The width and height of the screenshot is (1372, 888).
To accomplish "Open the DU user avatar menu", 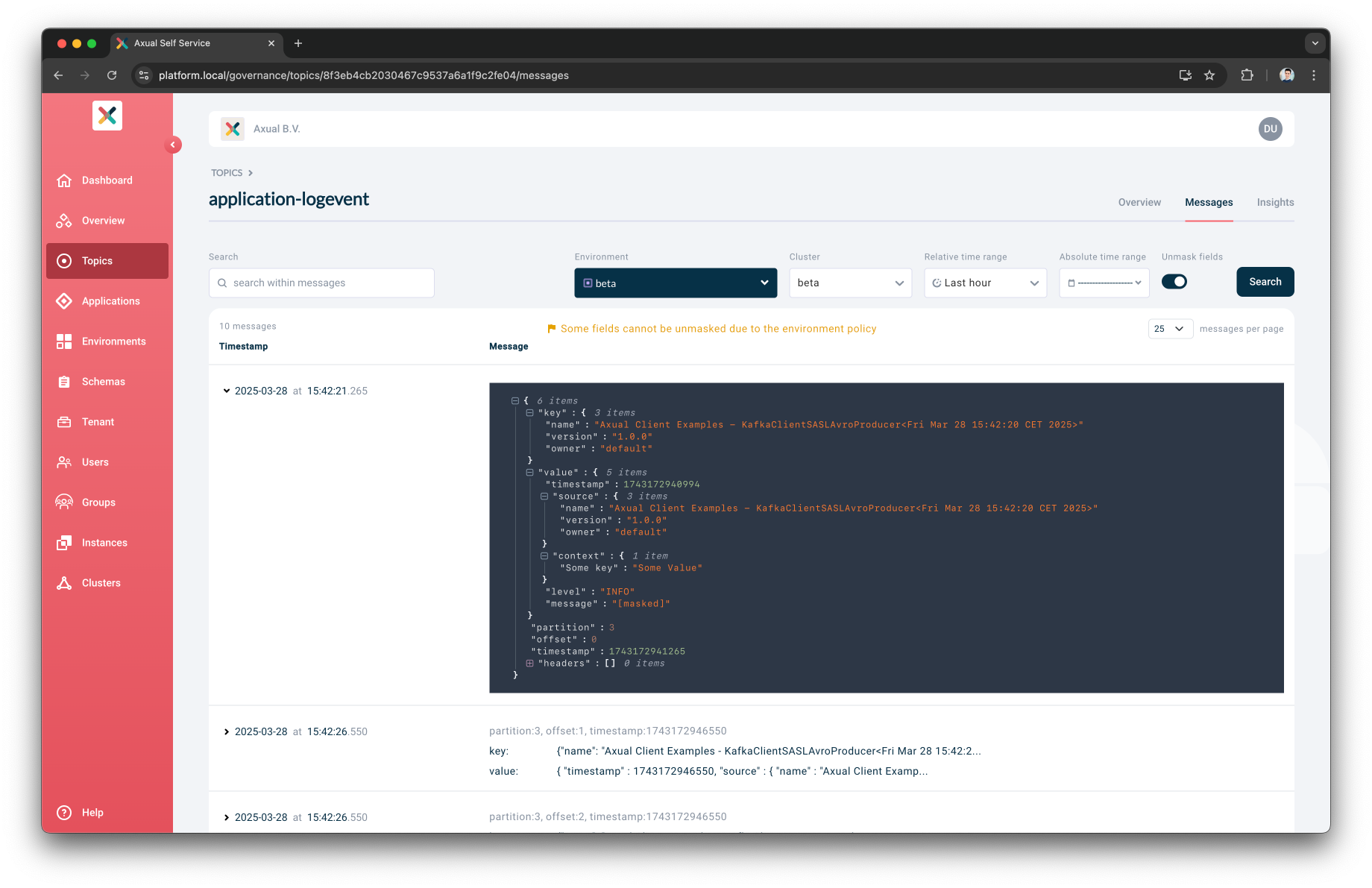I will coord(1270,129).
